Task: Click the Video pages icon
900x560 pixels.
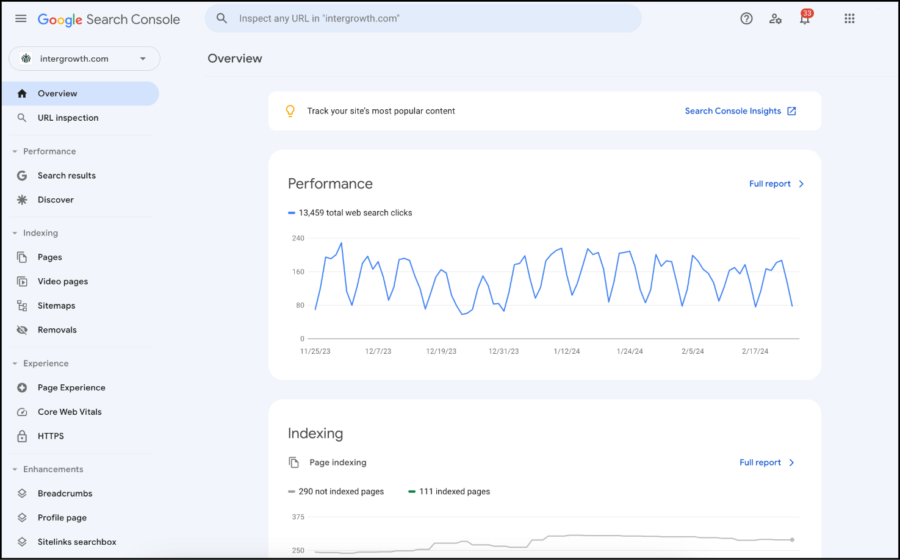Action: coord(22,281)
